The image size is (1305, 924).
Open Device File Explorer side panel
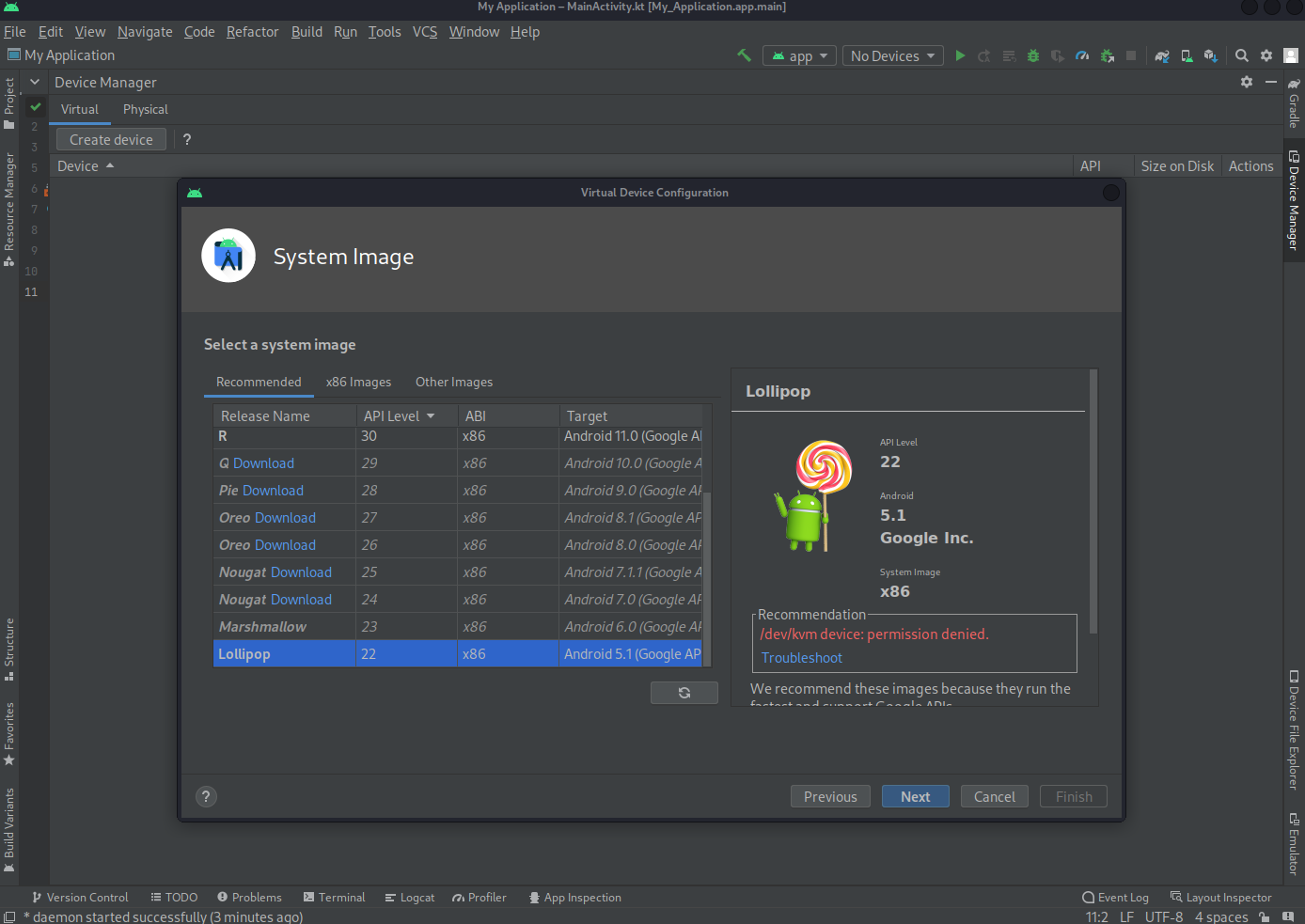1294,729
